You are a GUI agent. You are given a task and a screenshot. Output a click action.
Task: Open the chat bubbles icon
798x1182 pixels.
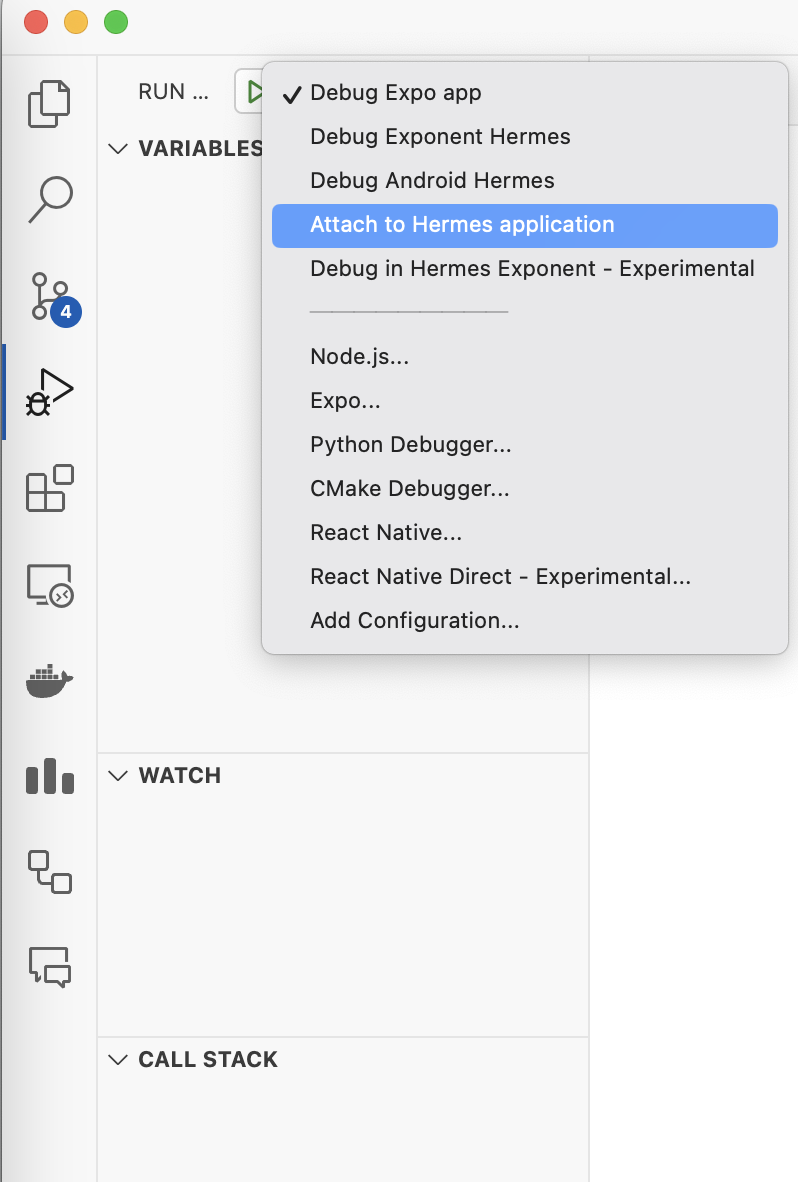(50, 967)
